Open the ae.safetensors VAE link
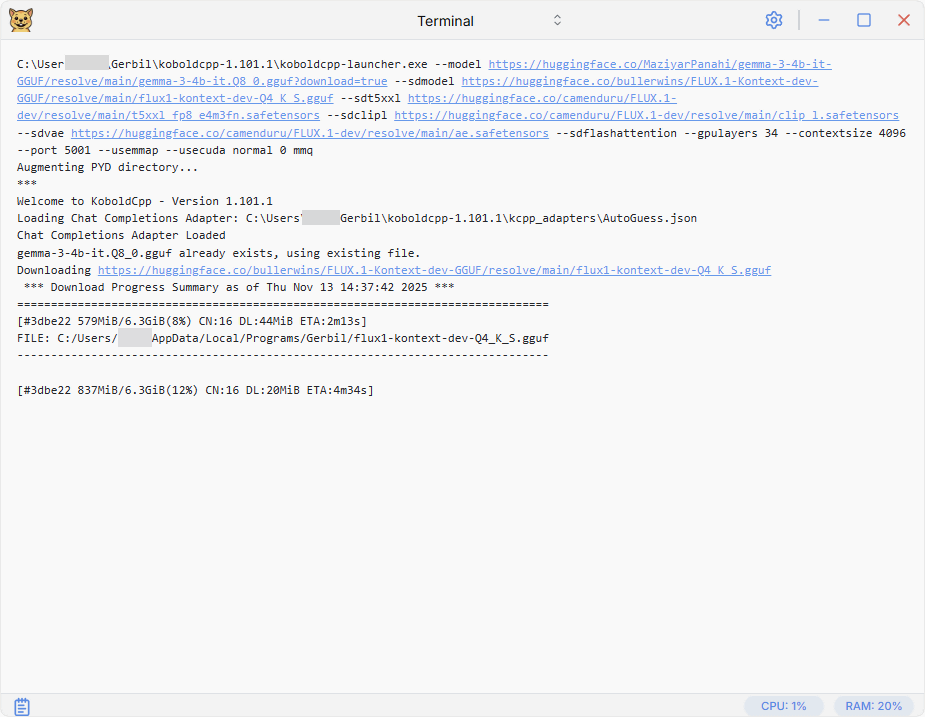The height and width of the screenshot is (717, 925). 309,133
